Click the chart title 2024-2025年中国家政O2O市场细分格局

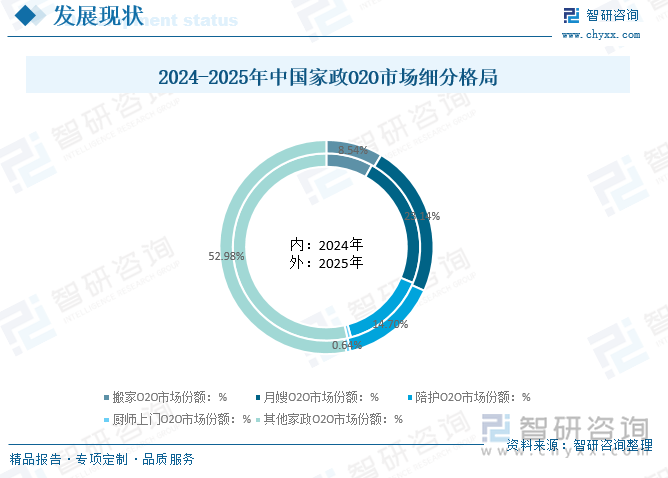tap(328, 77)
